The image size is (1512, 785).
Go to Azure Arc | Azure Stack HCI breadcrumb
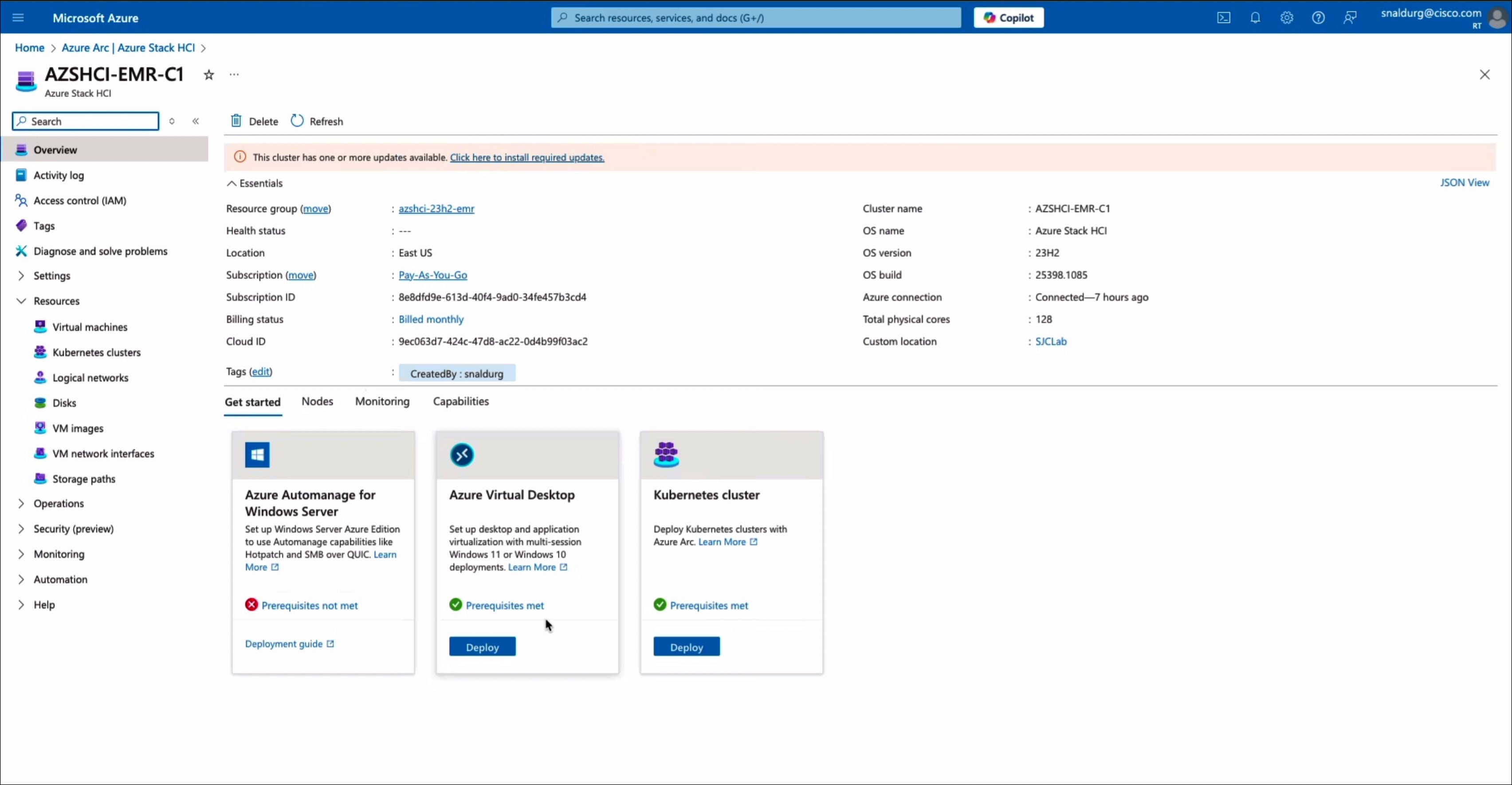(128, 47)
